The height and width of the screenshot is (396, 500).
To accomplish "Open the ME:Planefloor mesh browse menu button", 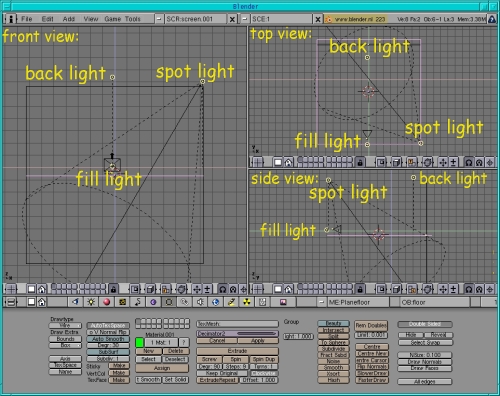I will click(321, 302).
